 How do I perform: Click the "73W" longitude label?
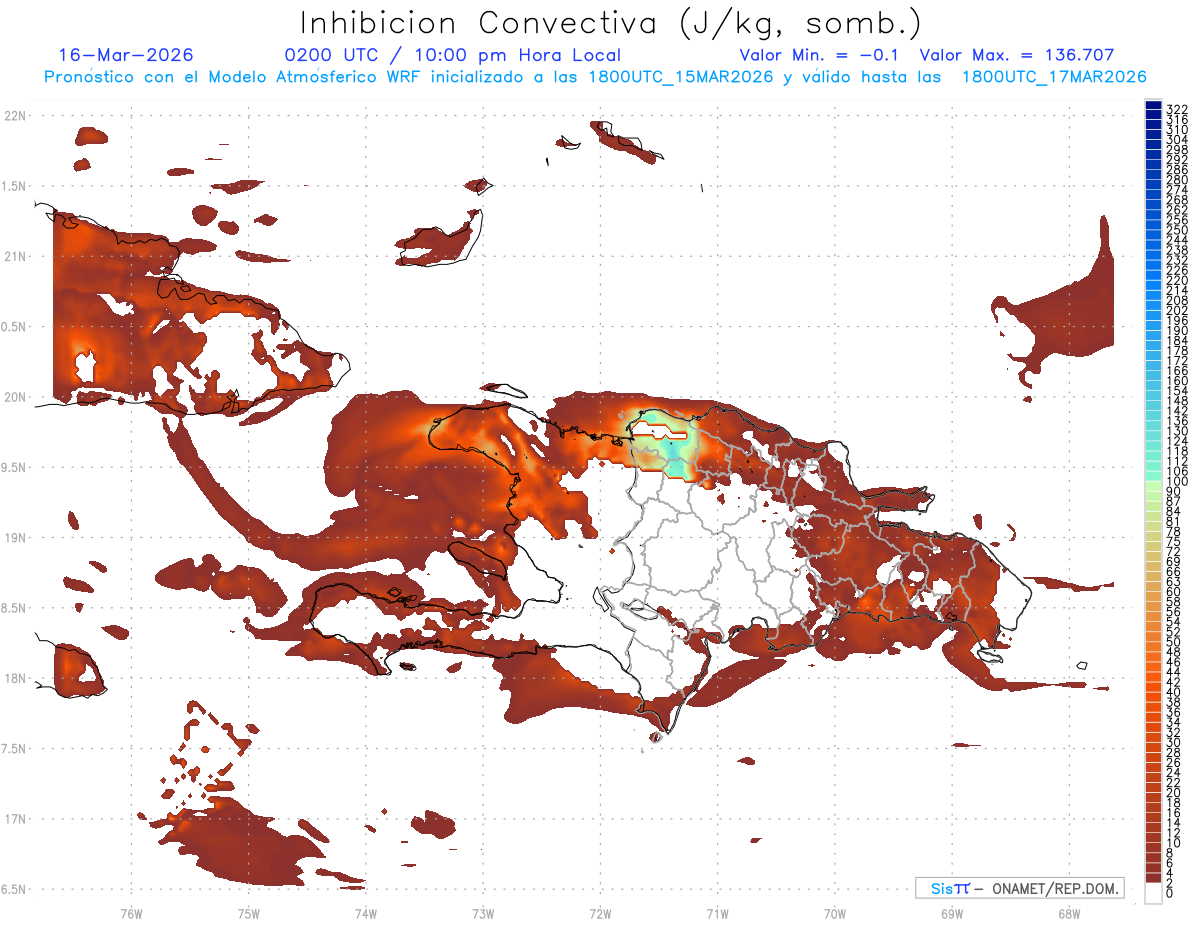[x=483, y=913]
